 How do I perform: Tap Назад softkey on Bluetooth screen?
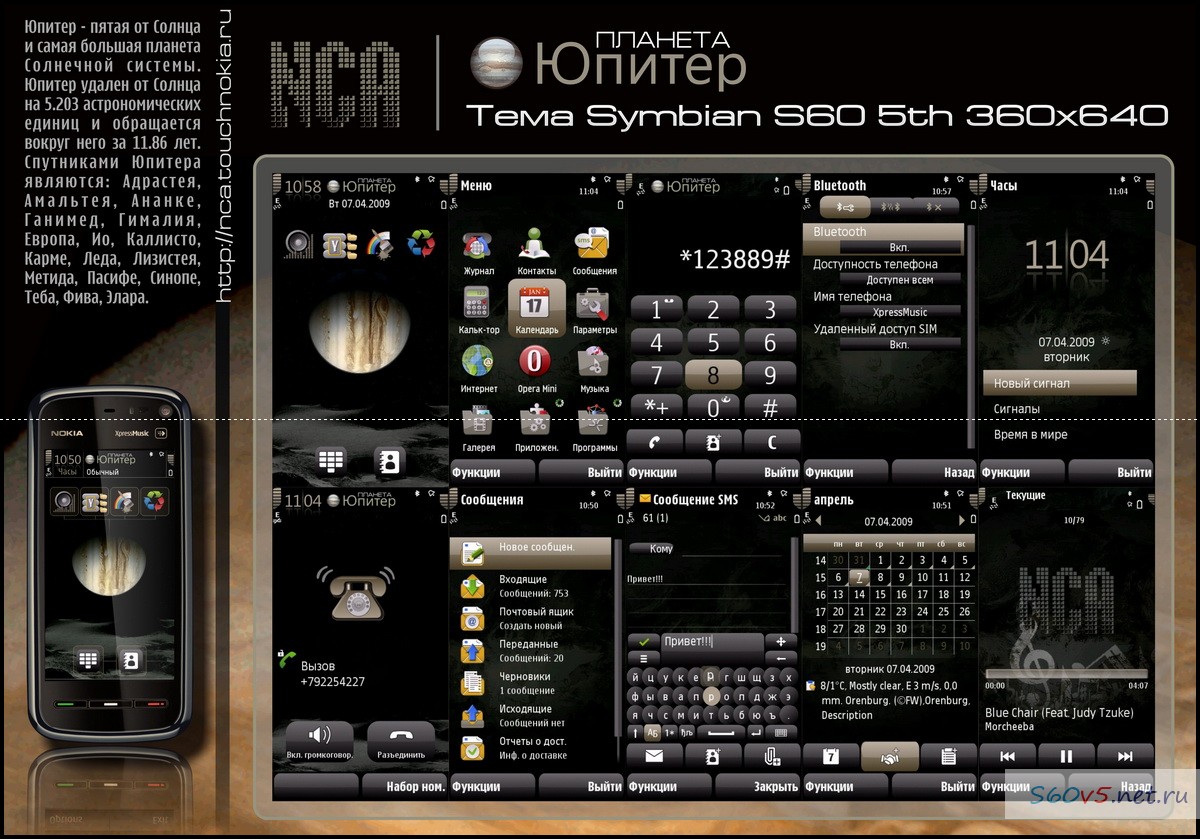pyautogui.click(x=934, y=472)
